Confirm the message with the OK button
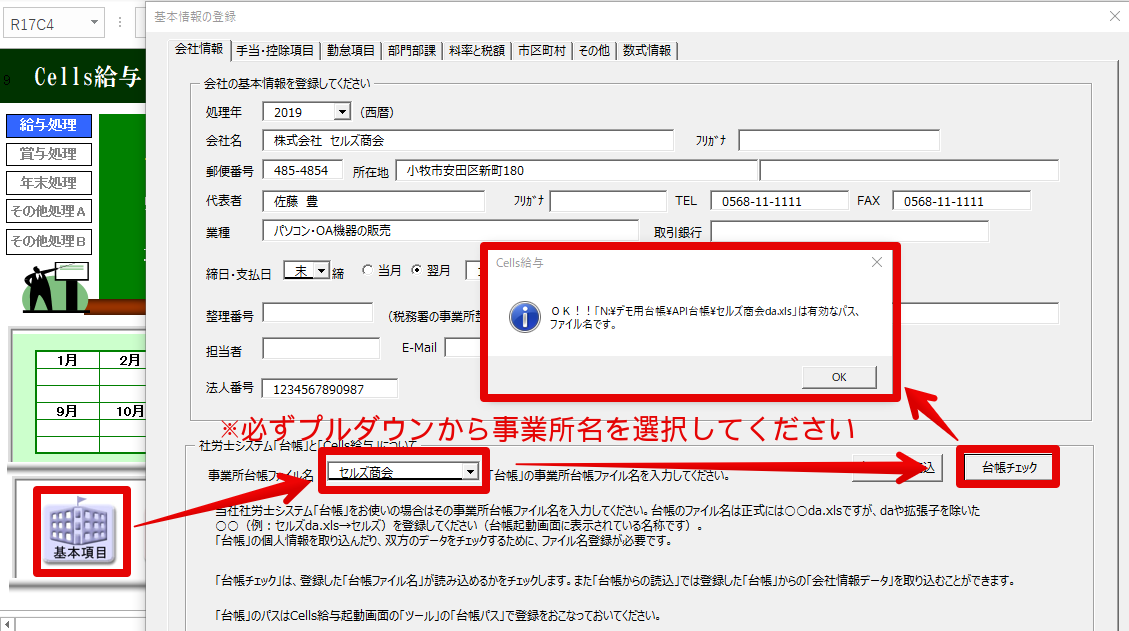1129x631 pixels. click(839, 377)
